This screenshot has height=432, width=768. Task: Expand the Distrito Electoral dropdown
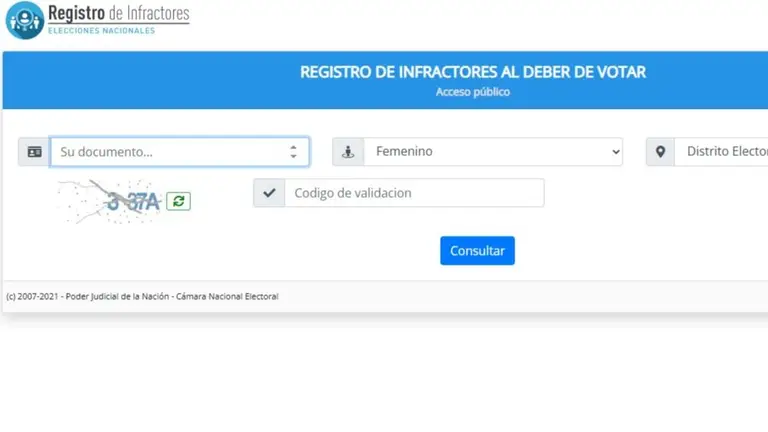coord(720,152)
